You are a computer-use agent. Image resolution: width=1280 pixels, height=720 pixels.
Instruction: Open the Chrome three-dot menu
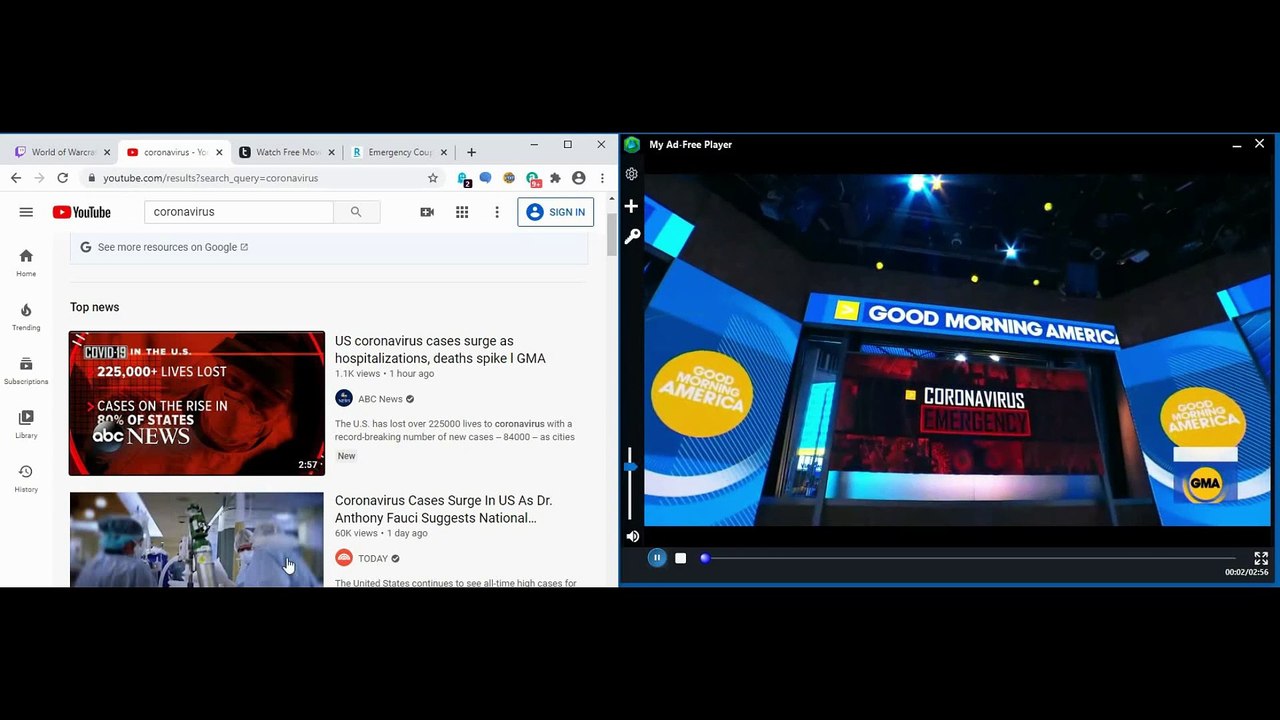pos(602,178)
